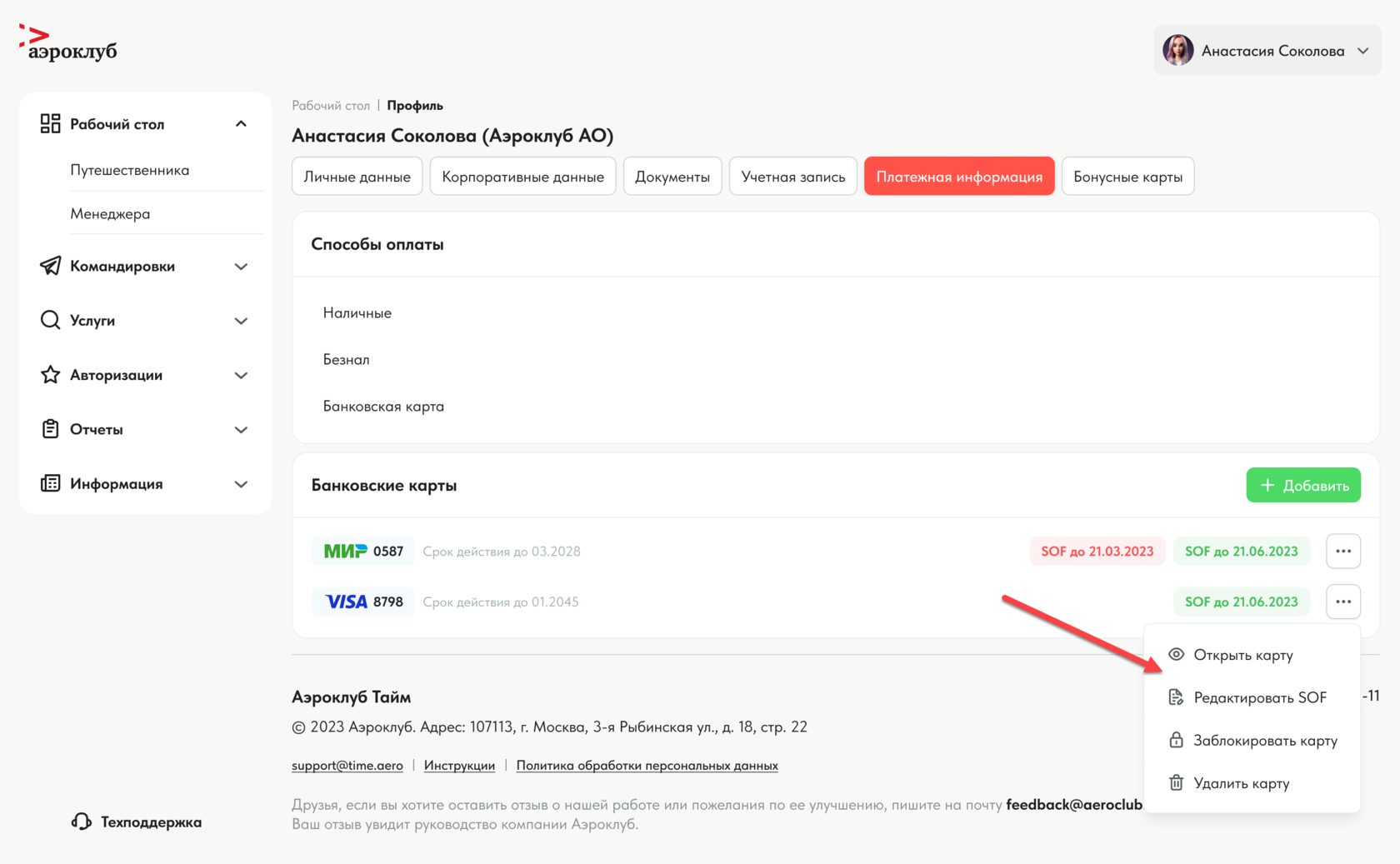Click the paper plane Командировки icon

pyautogui.click(x=50, y=266)
